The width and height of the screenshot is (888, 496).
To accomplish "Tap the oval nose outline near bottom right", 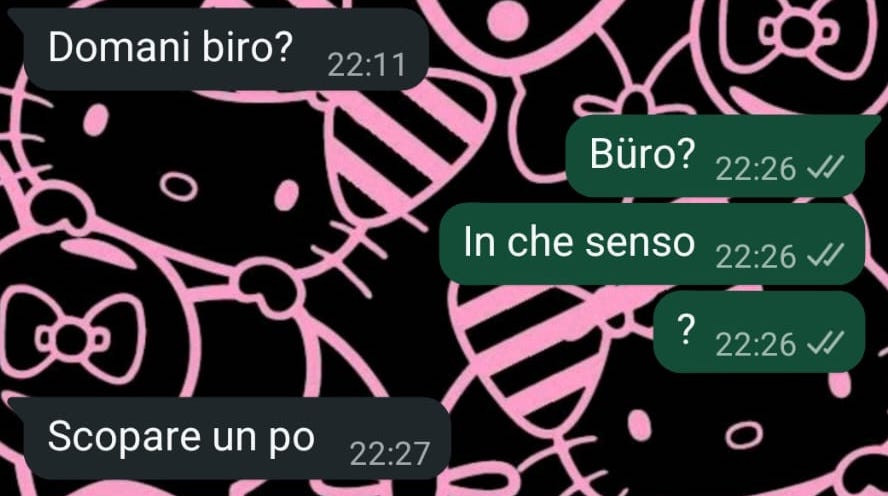I will point(744,435).
